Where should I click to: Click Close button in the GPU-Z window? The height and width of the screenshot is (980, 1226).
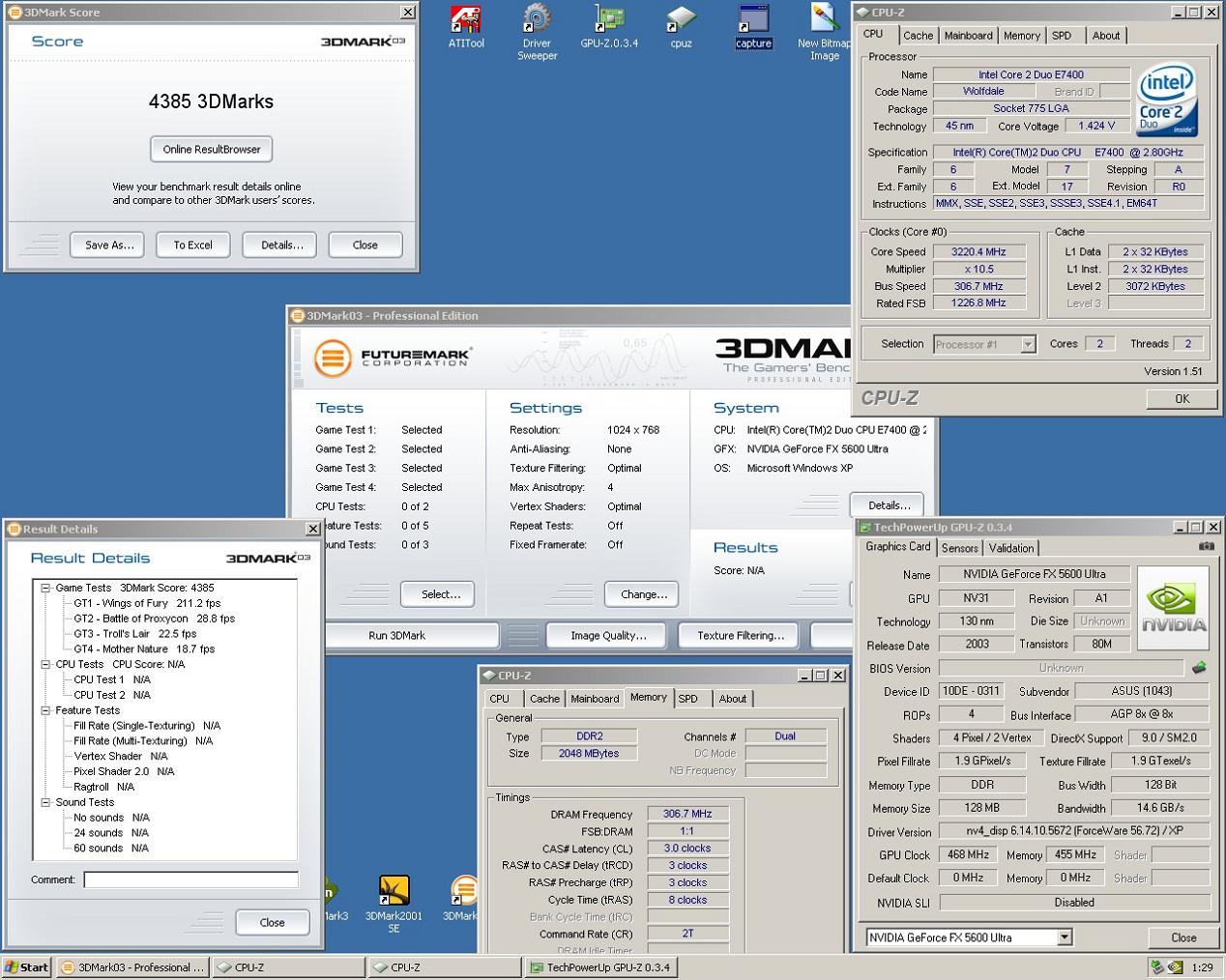pyautogui.click(x=1183, y=937)
